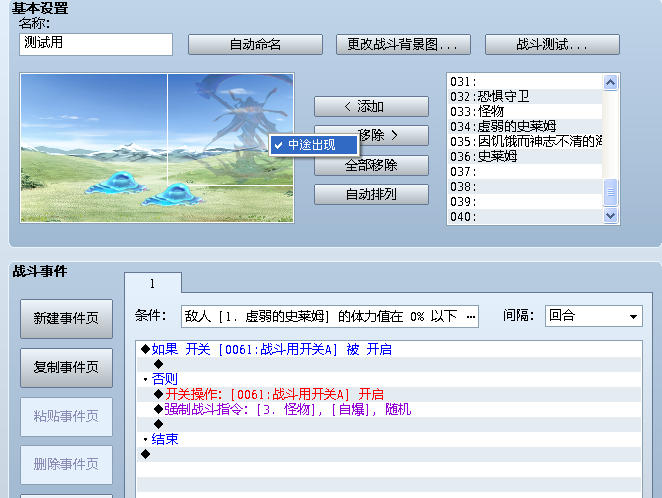Screen dimensions: 662x498
Task: Click the 新建事件页 button
Action: 66,319
